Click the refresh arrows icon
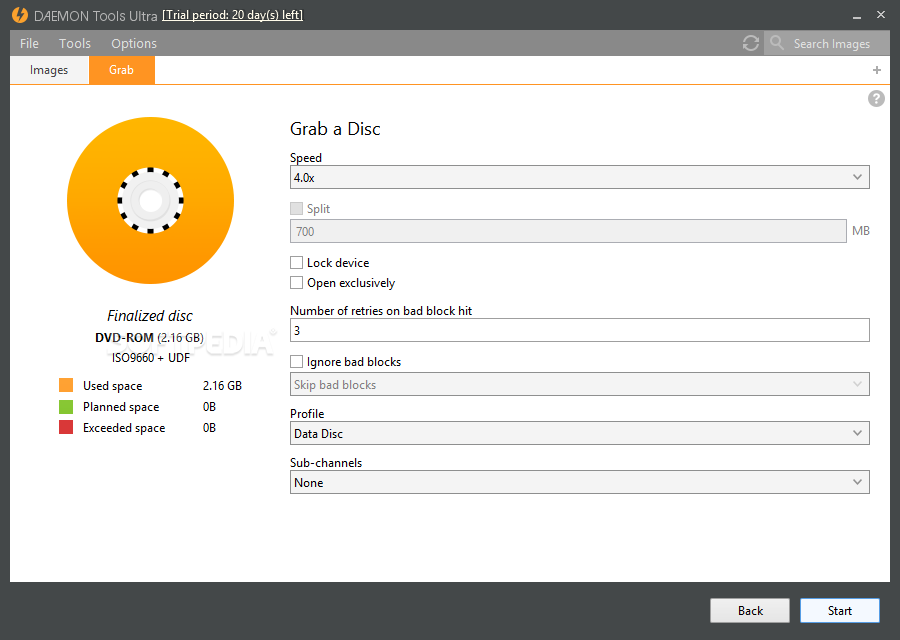This screenshot has height=640, width=900. [x=750, y=43]
